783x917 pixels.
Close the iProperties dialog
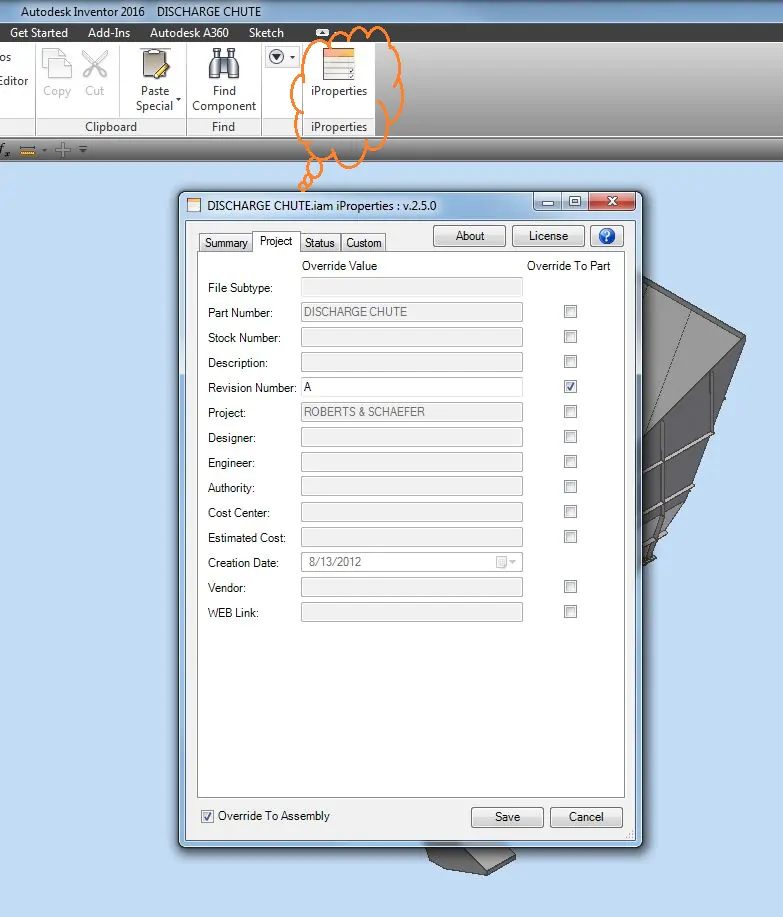tap(612, 202)
